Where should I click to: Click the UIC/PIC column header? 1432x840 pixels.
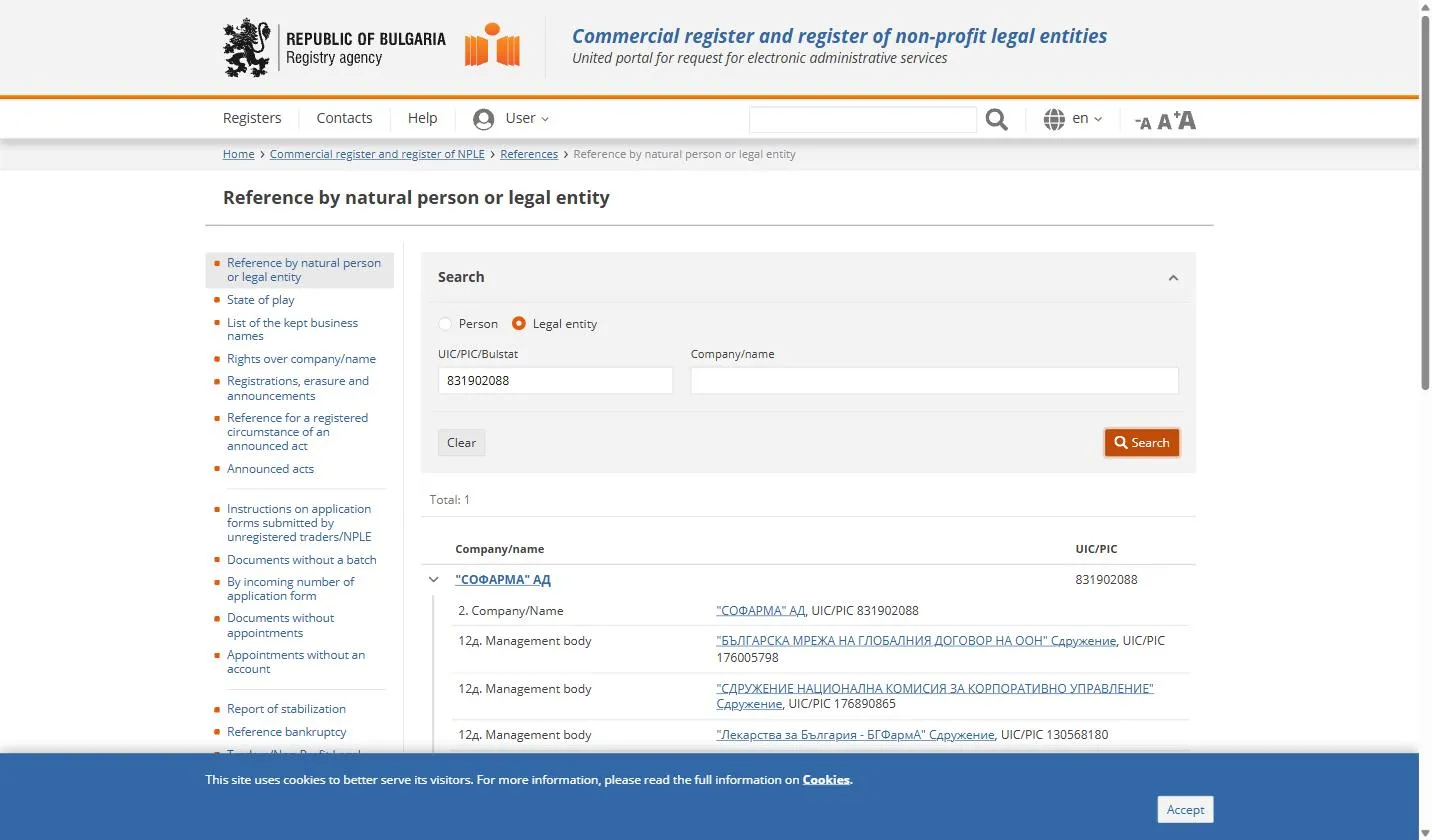[1096, 549]
